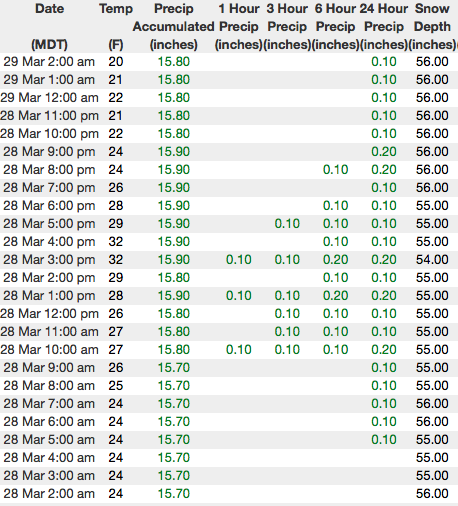Click the 1 Hour Precip column header
Viewport: 458px width, 506px height.
[239, 26]
